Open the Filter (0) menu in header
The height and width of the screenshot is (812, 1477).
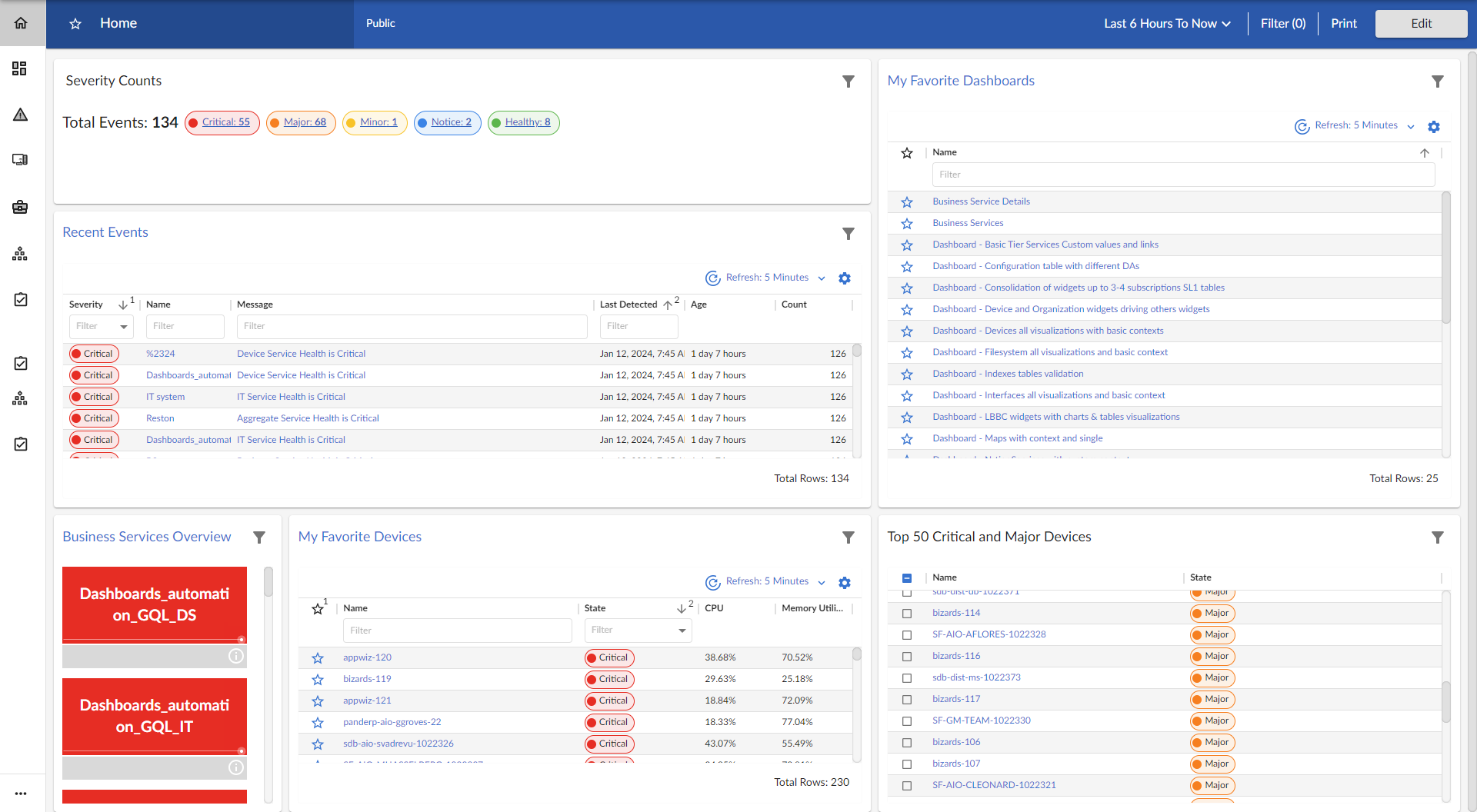(1282, 24)
